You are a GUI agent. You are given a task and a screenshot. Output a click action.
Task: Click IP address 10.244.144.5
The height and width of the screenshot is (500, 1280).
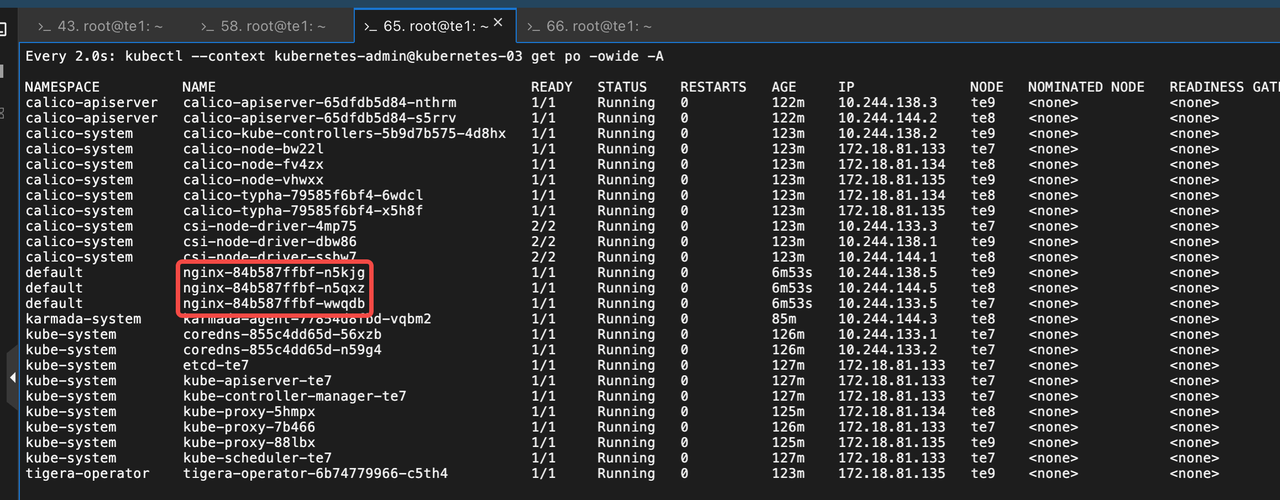point(888,288)
